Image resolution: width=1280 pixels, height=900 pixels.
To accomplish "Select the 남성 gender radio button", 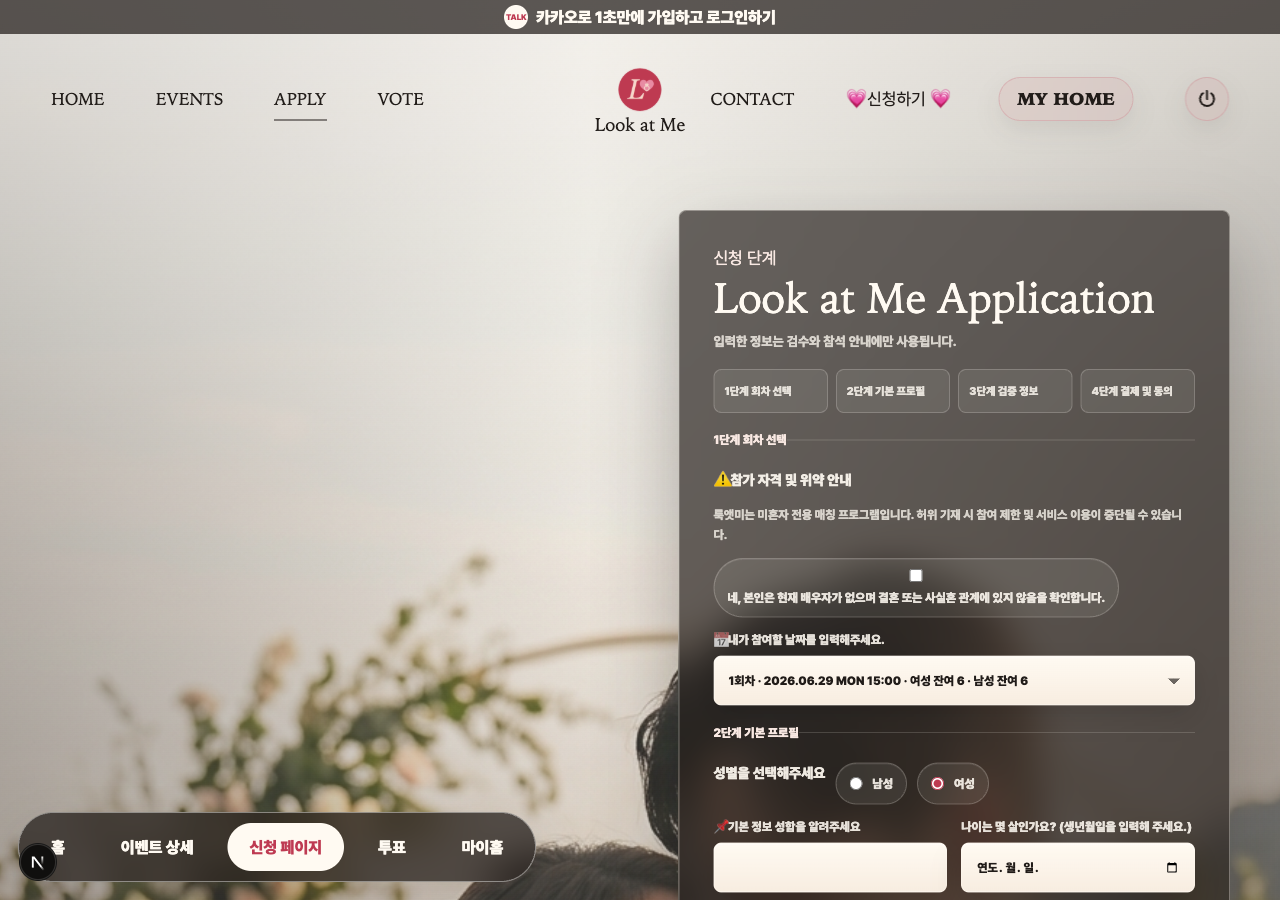I will (x=856, y=784).
